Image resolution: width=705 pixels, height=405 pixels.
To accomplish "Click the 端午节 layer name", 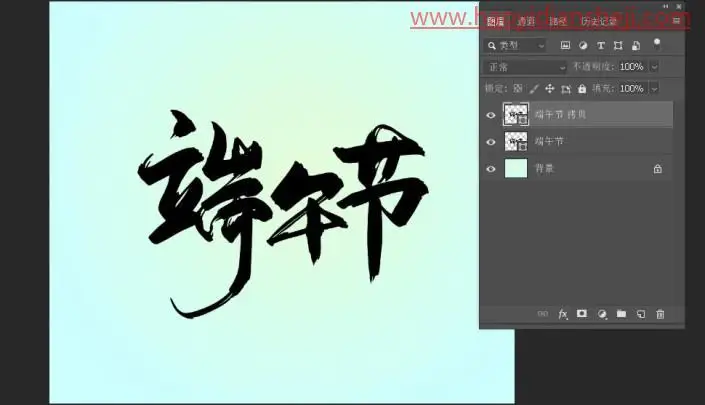I will [549, 142].
